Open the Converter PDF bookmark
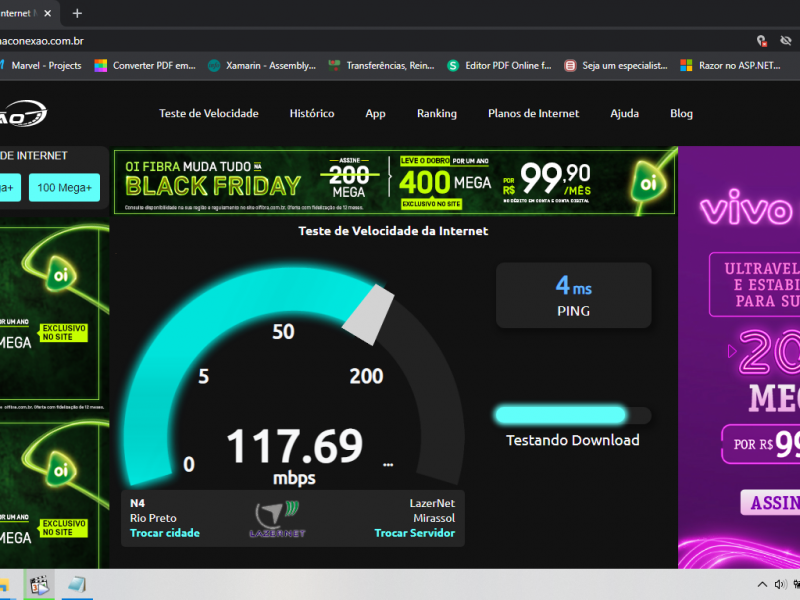The image size is (800, 600). 146,65
